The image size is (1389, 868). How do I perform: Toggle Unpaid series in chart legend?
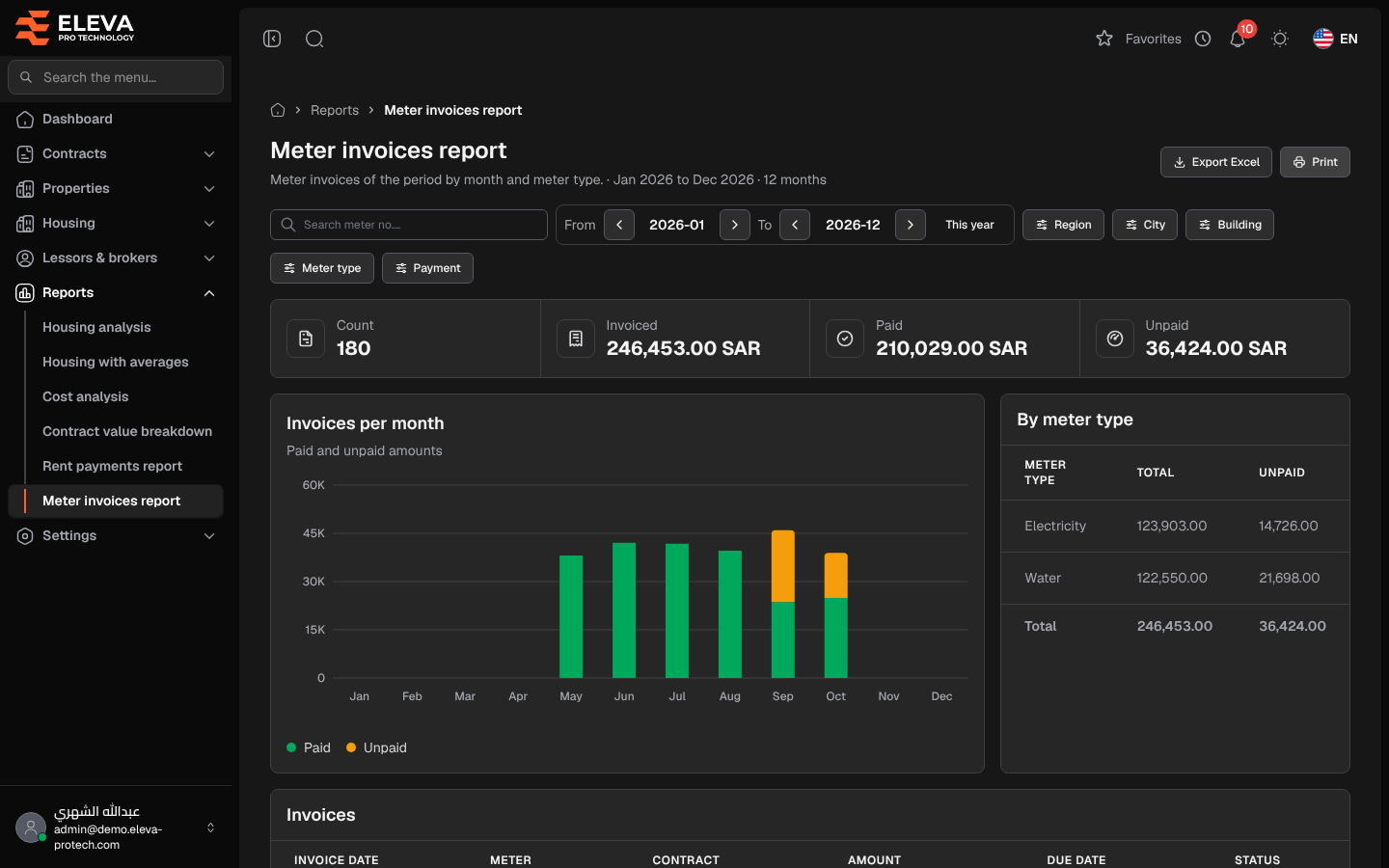376,747
